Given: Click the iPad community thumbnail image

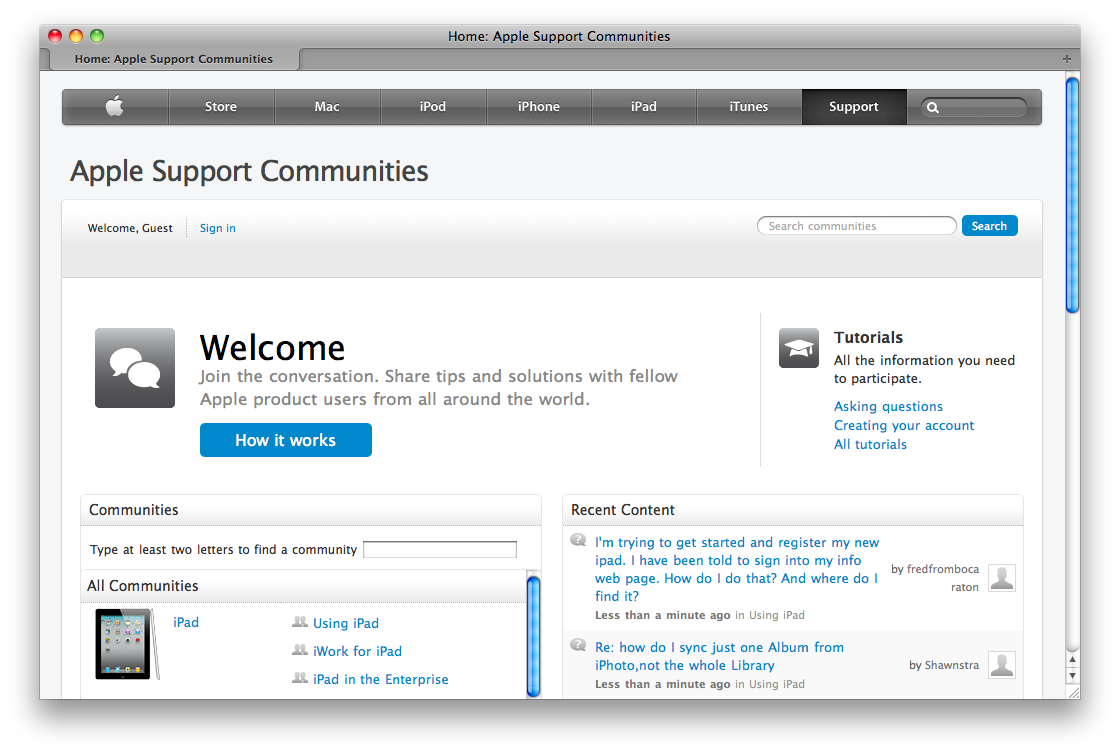Looking at the screenshot, I should point(126,643).
